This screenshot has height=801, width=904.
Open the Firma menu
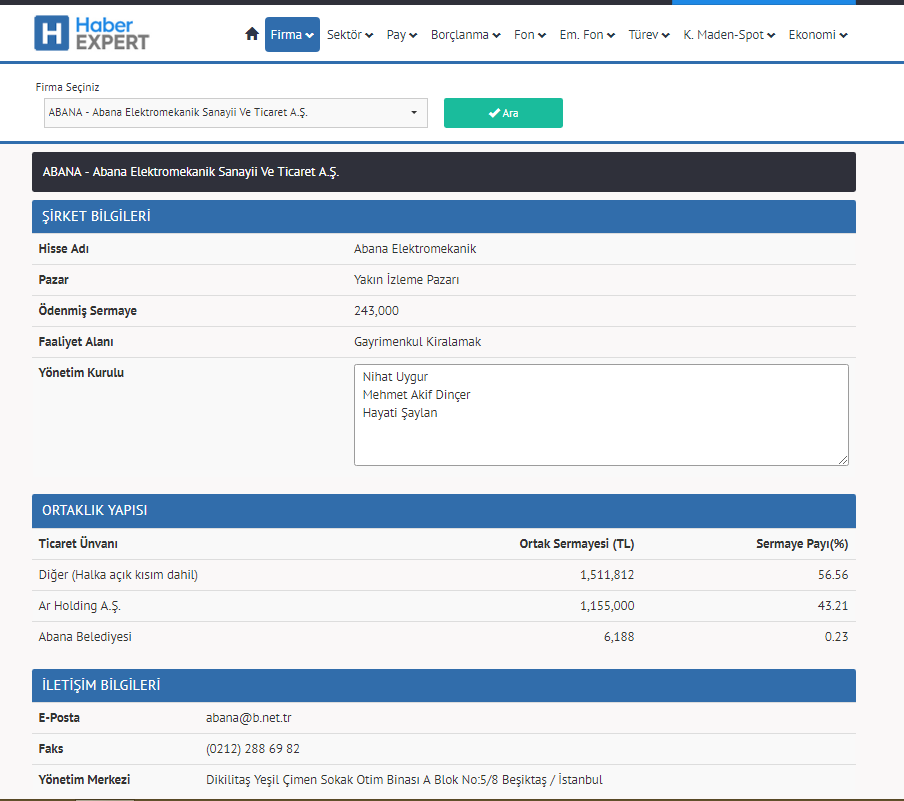point(292,35)
